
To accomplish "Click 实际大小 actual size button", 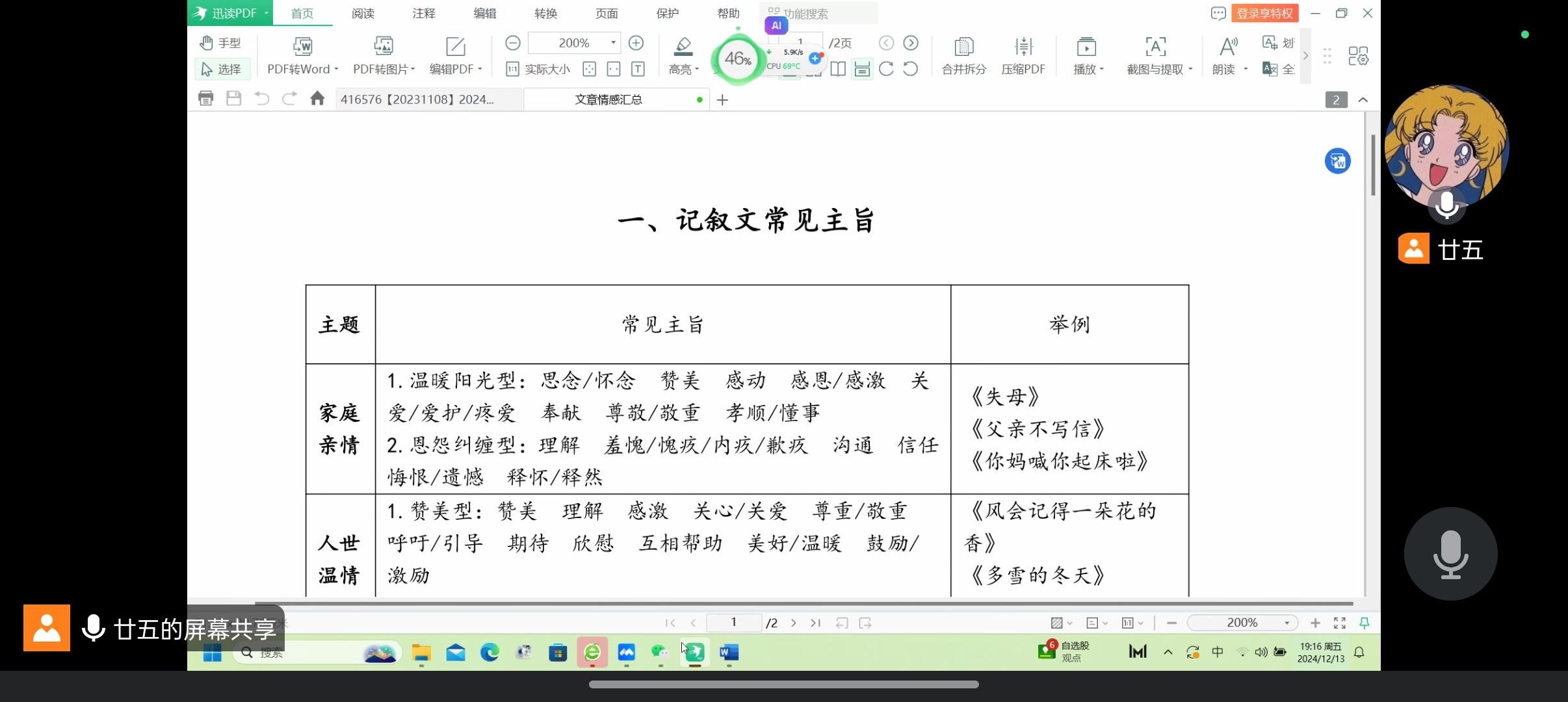I will click(x=539, y=69).
